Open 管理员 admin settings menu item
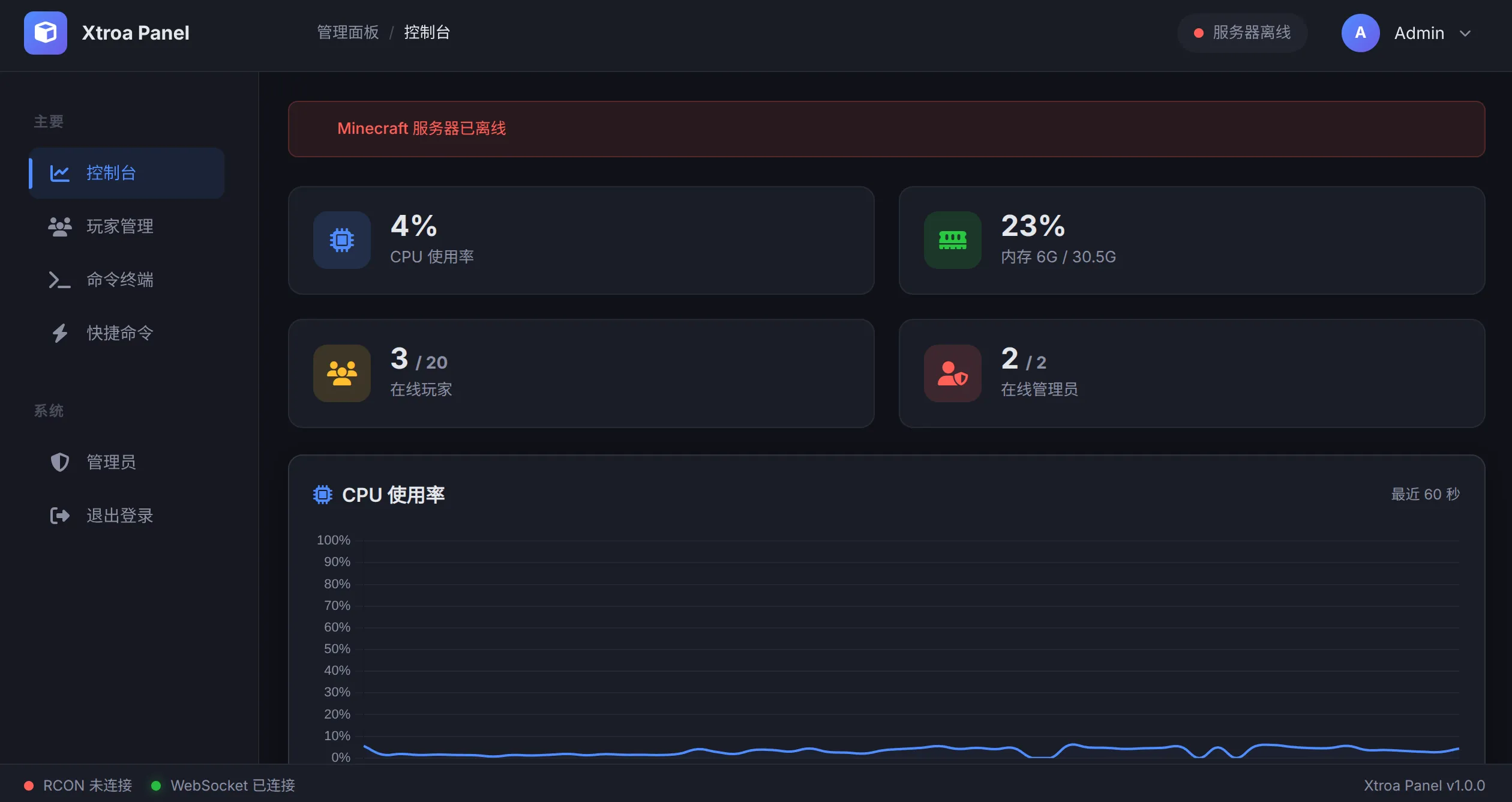The width and height of the screenshot is (1512, 802). pyautogui.click(x=111, y=462)
